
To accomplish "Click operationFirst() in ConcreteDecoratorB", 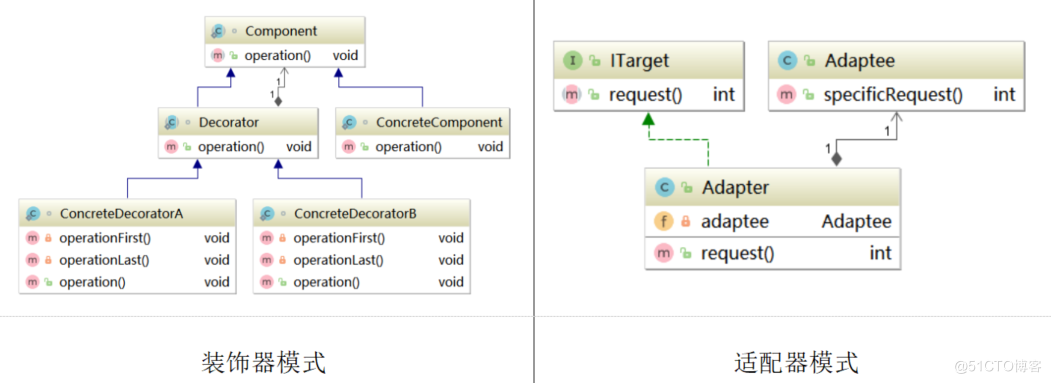I will (x=339, y=237).
